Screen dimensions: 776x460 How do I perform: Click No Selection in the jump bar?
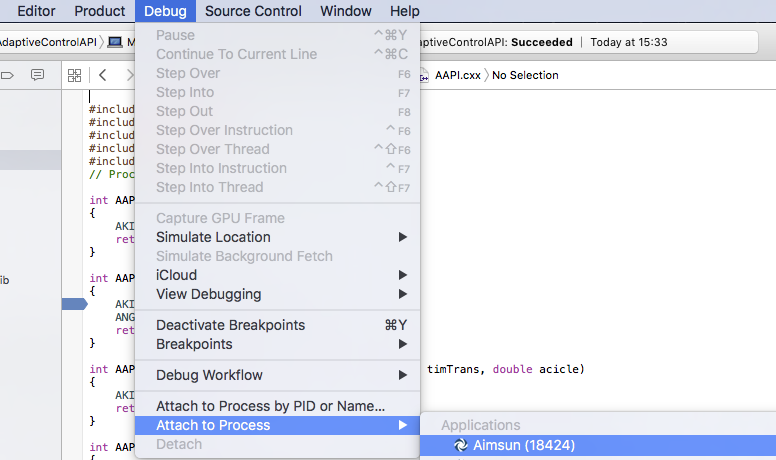click(x=525, y=75)
